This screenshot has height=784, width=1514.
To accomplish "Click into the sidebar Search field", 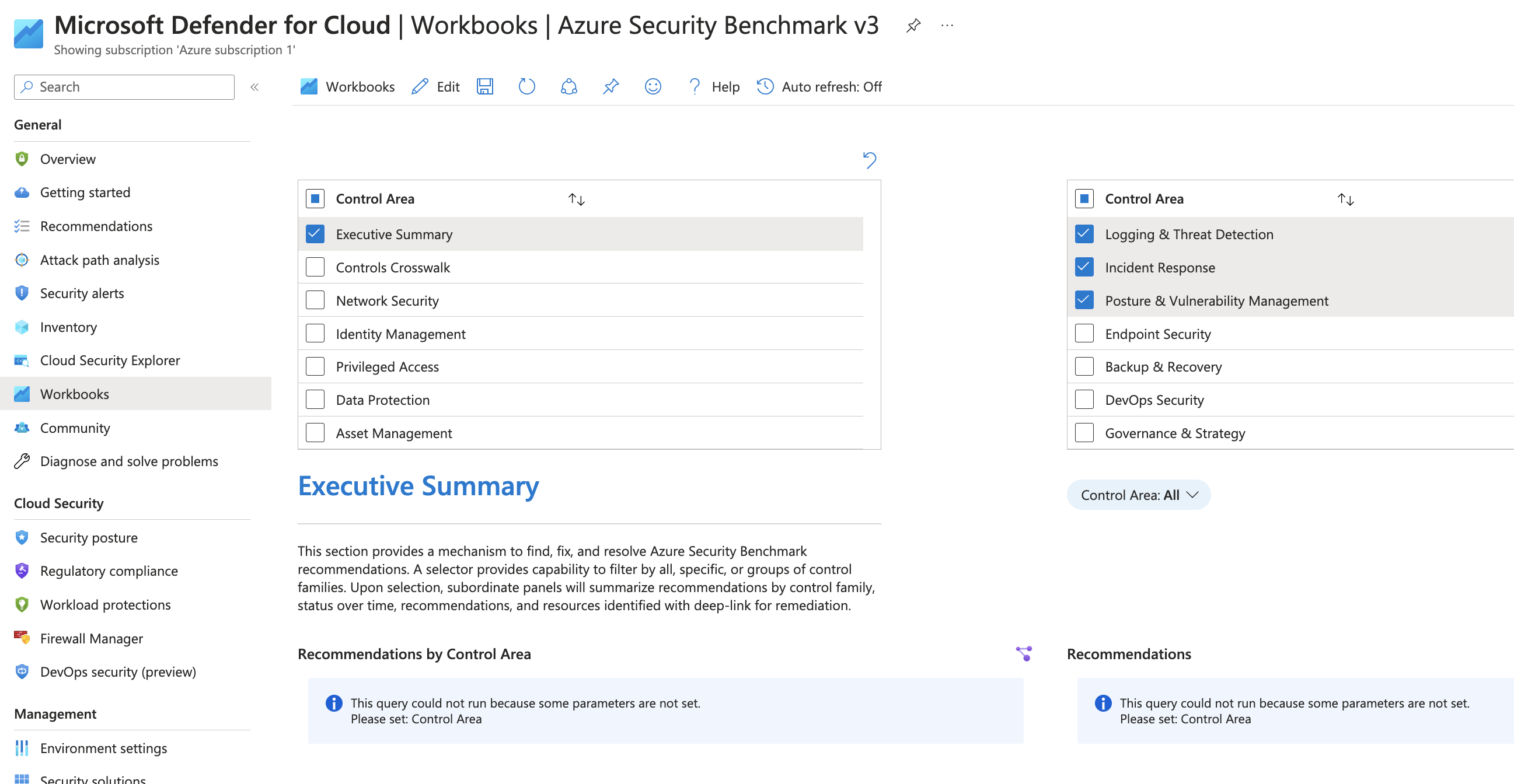I will (x=124, y=87).
